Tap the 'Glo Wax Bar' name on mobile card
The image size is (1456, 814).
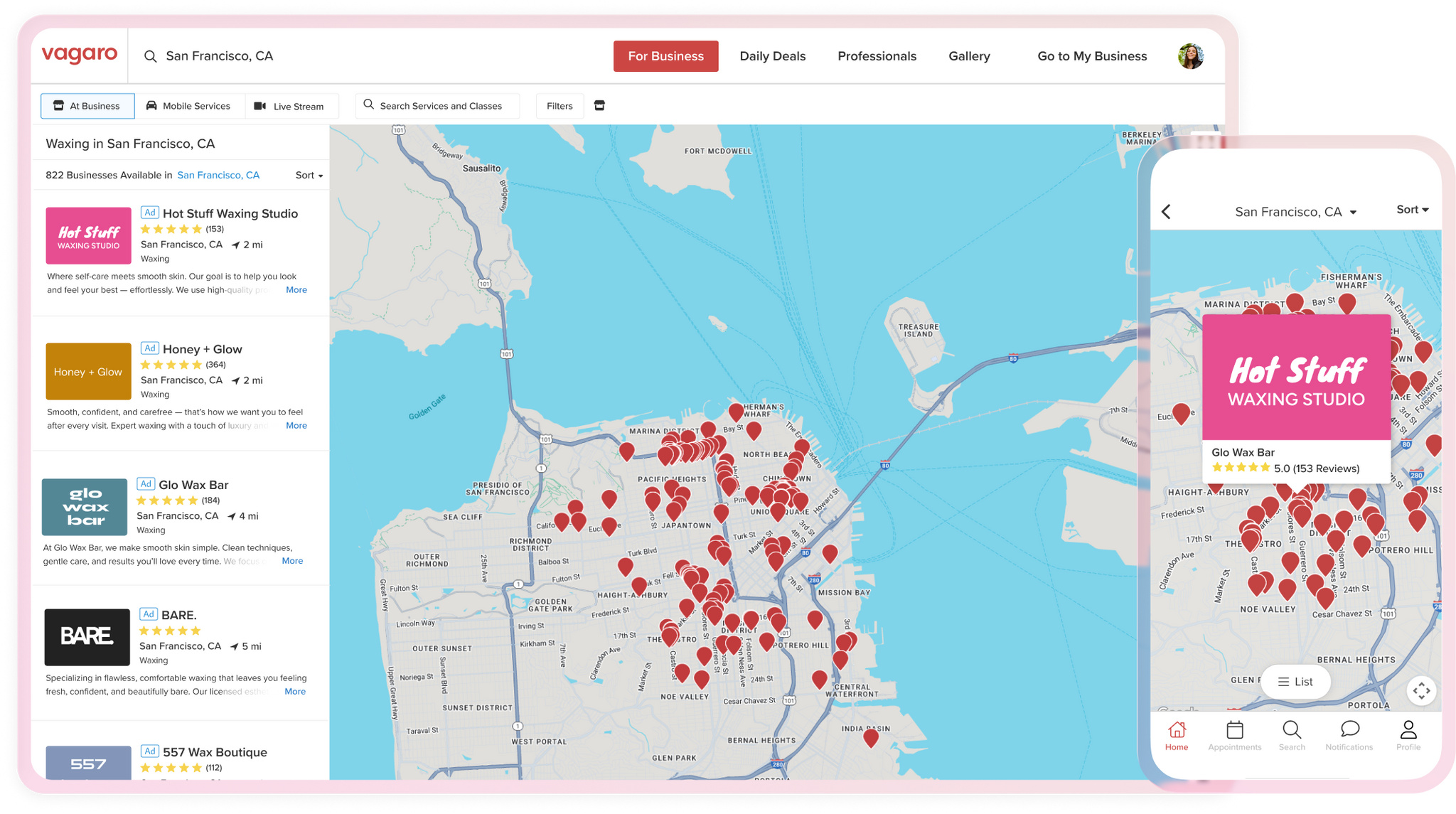(1243, 452)
